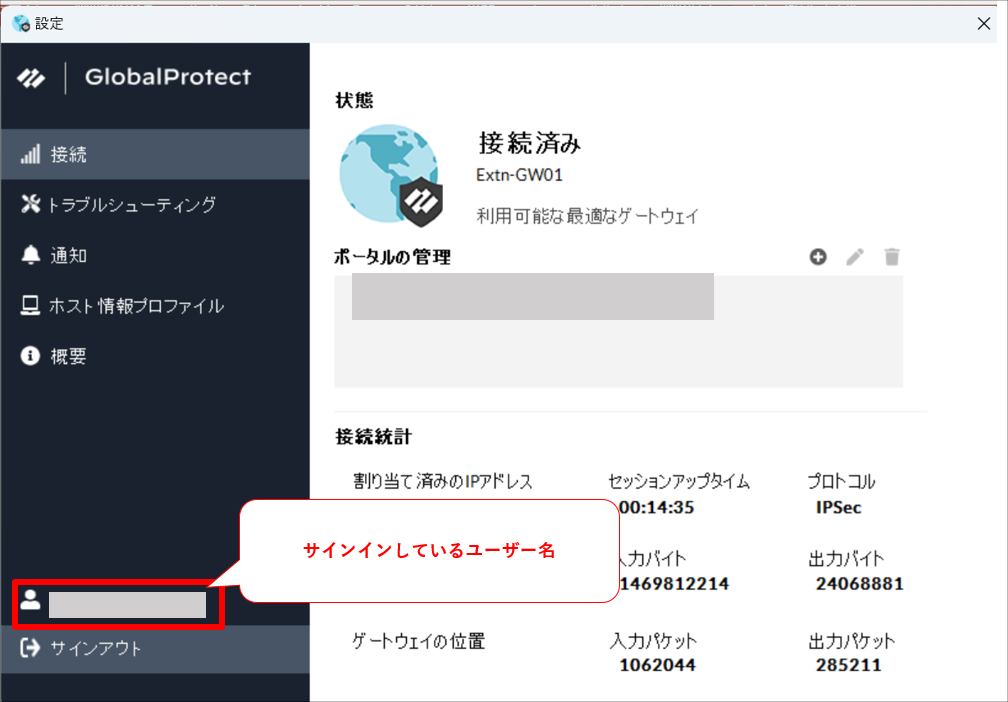The height and width of the screenshot is (702, 1008).
Task: Open トラブルシューティング in the sidebar
Action: pos(155,204)
